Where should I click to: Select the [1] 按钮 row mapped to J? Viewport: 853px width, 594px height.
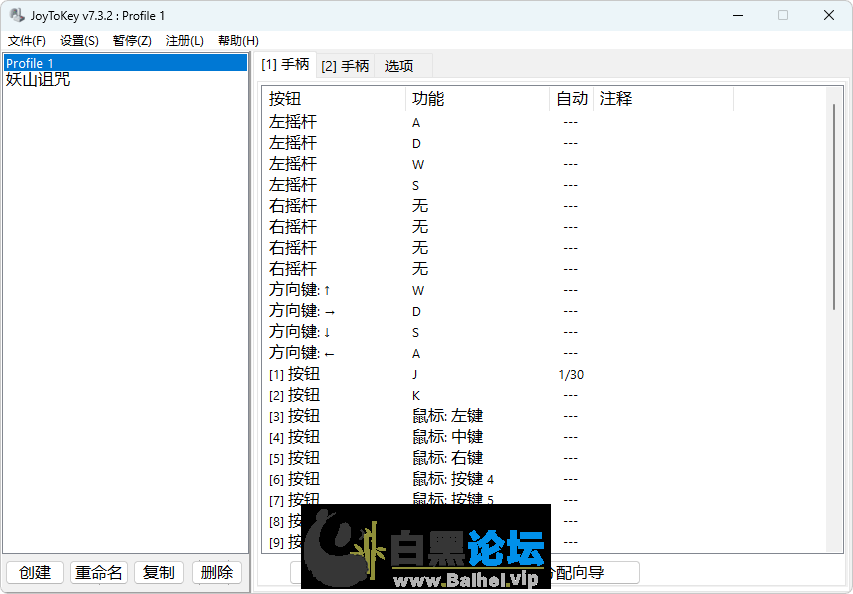tap(544, 374)
